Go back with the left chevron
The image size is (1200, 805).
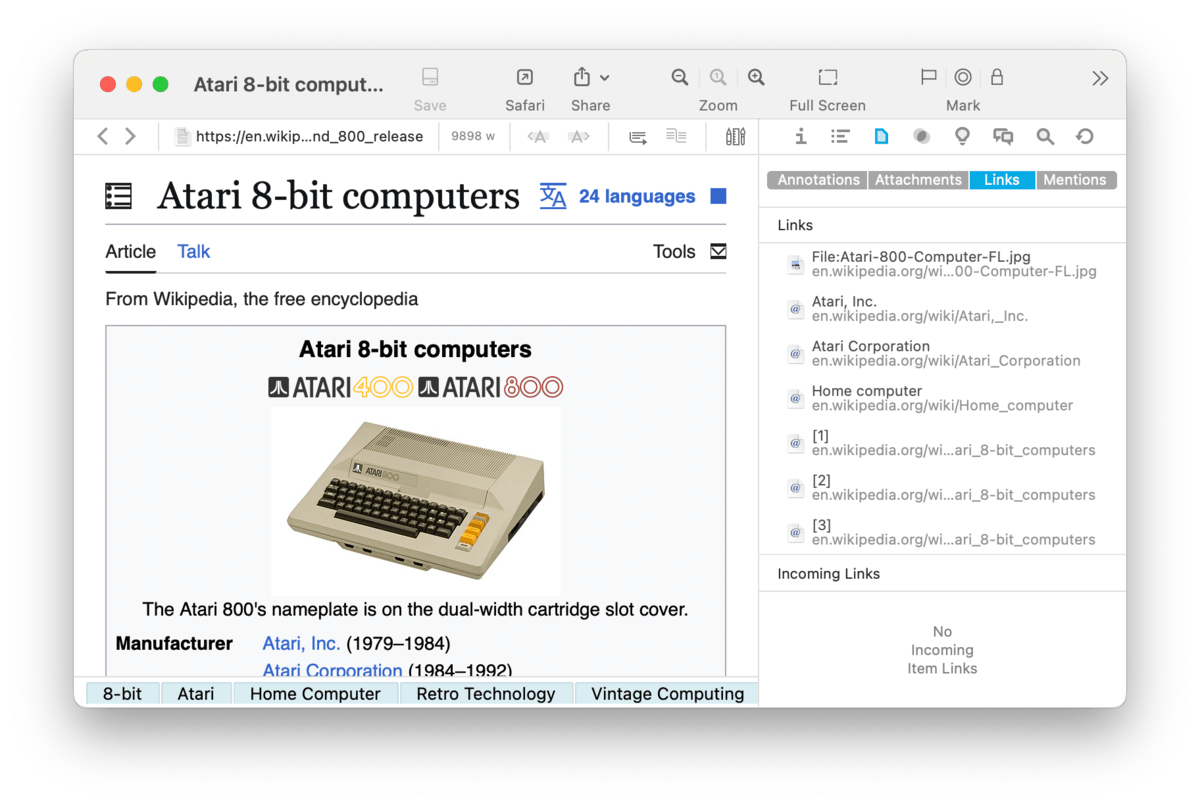(103, 137)
